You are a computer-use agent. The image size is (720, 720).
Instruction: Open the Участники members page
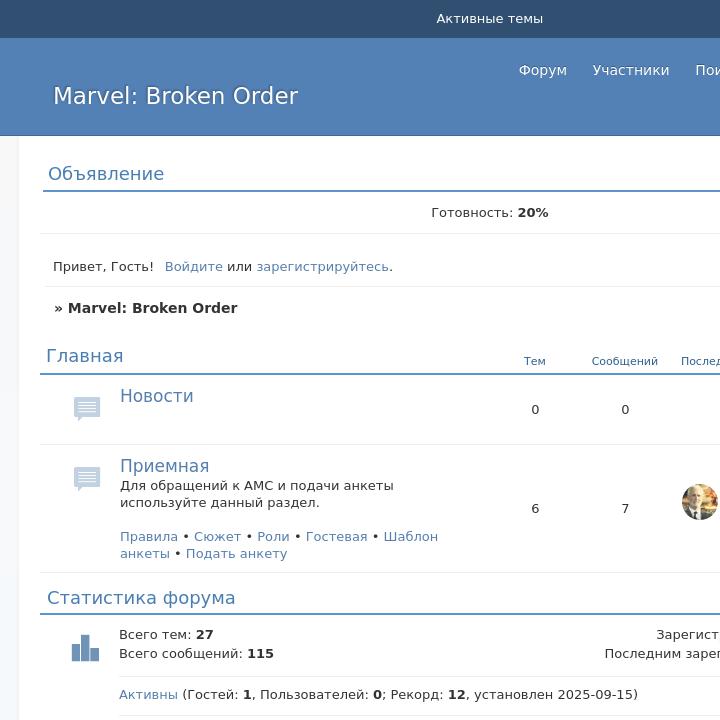point(630,70)
